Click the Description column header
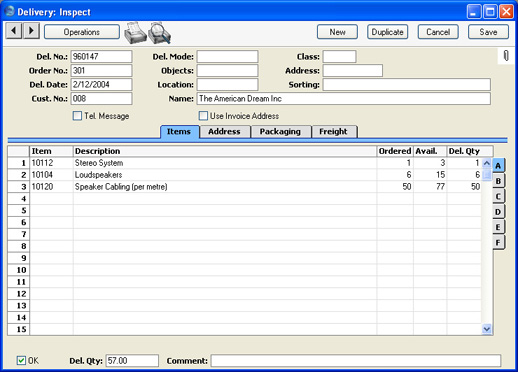Viewport: 518px width, 372px height. pos(225,151)
